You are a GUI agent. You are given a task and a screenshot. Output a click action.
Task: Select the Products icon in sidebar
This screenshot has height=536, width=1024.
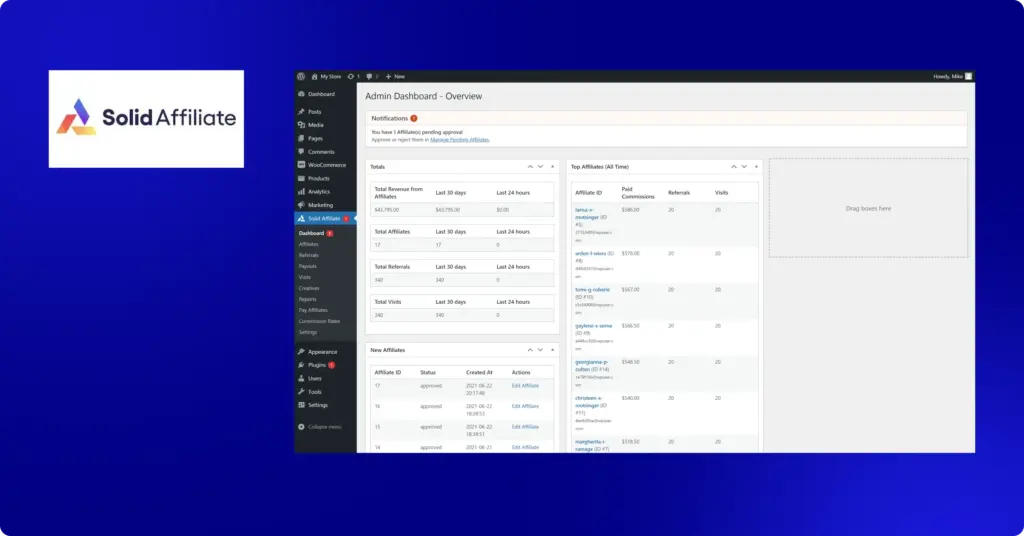[301, 178]
